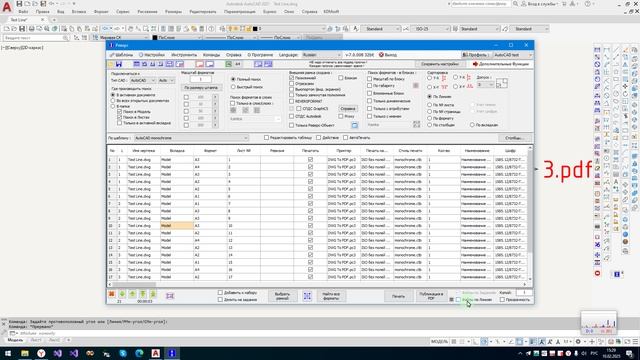
Task: Open the Шаблоны menu in the Reverse dialog
Action: pyautogui.click(x=122, y=55)
